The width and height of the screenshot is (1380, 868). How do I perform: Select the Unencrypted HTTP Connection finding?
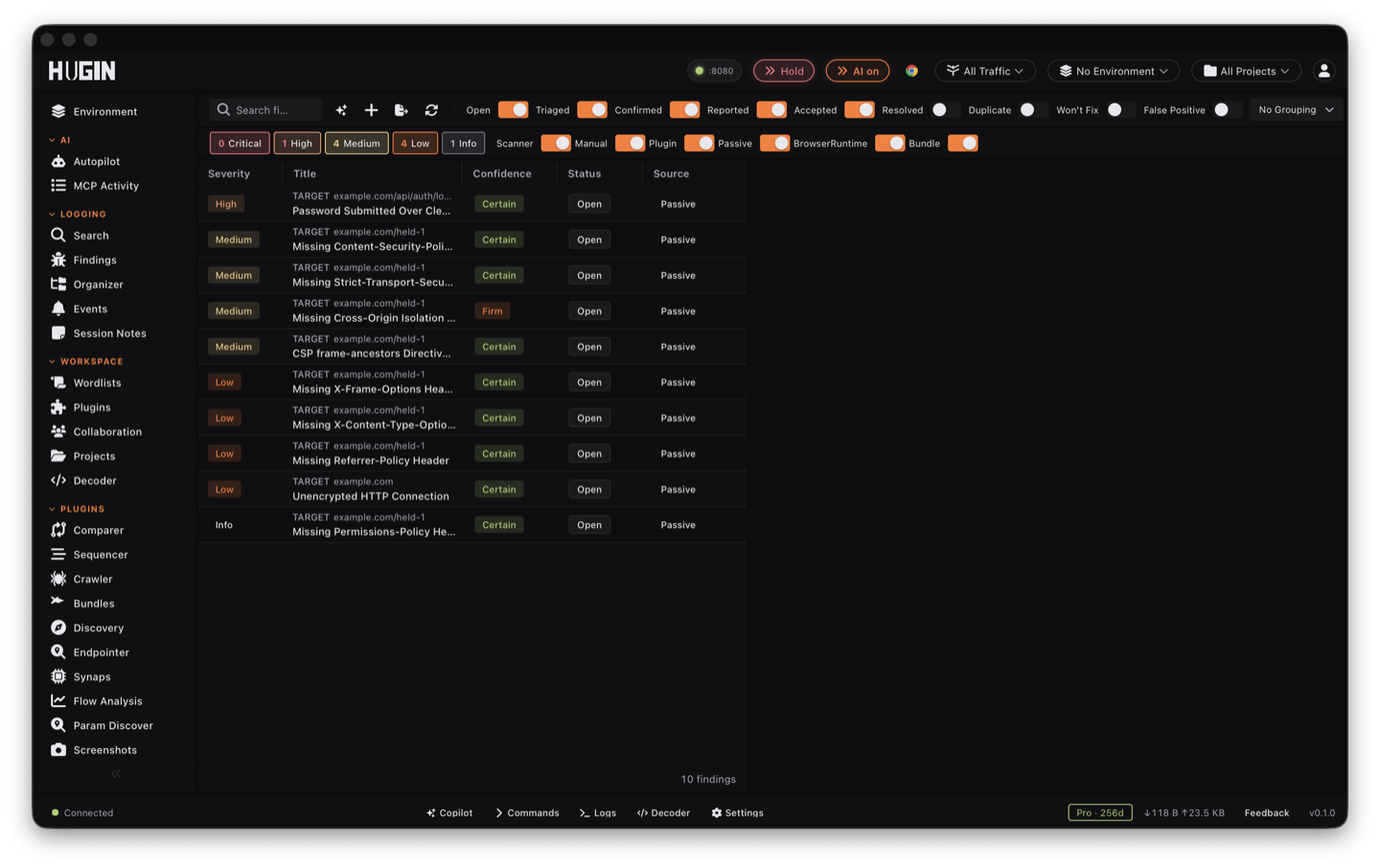click(472, 490)
